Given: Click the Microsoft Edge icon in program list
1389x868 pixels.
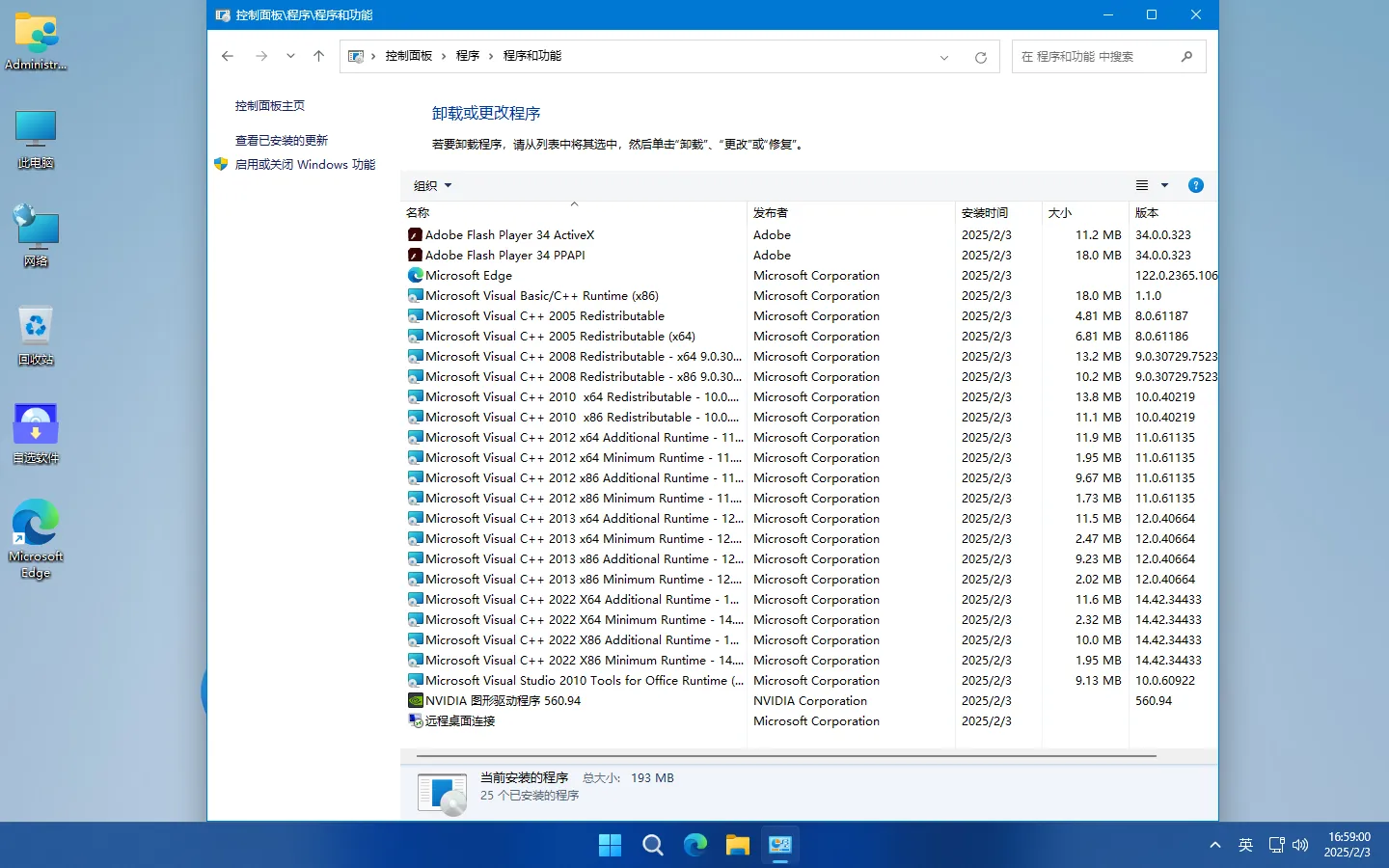Looking at the screenshot, I should [x=415, y=275].
